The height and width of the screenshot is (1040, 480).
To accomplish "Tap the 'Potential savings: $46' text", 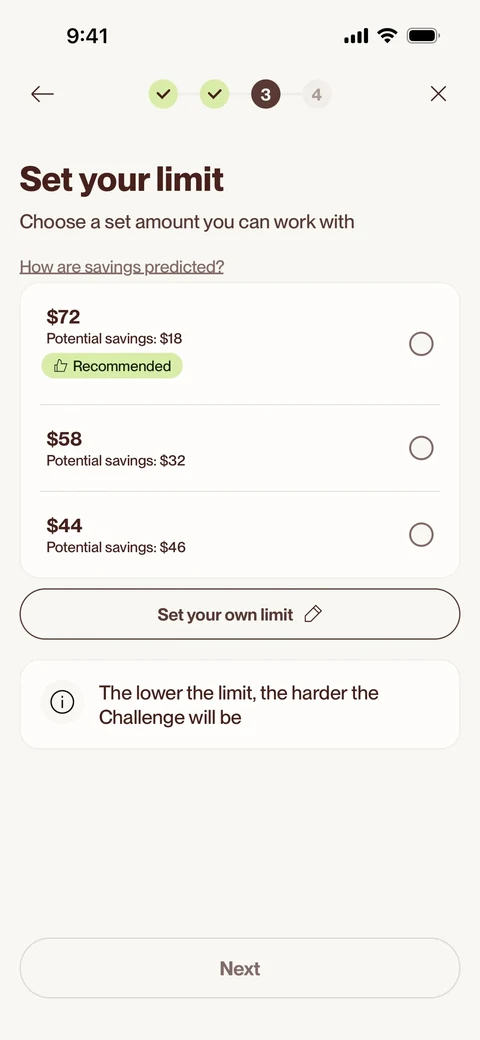I will (116, 547).
